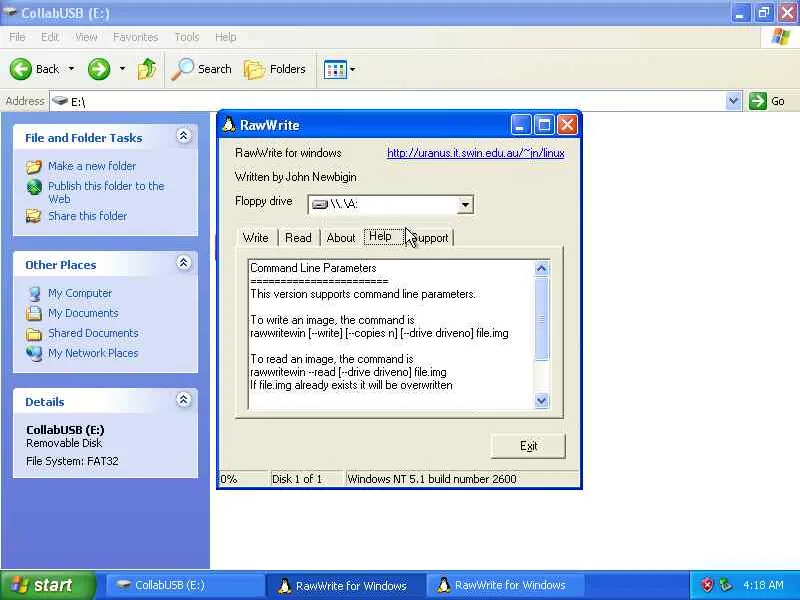Click the second RawWrite for Windows taskbar button
This screenshot has width=800, height=600.
click(505, 585)
